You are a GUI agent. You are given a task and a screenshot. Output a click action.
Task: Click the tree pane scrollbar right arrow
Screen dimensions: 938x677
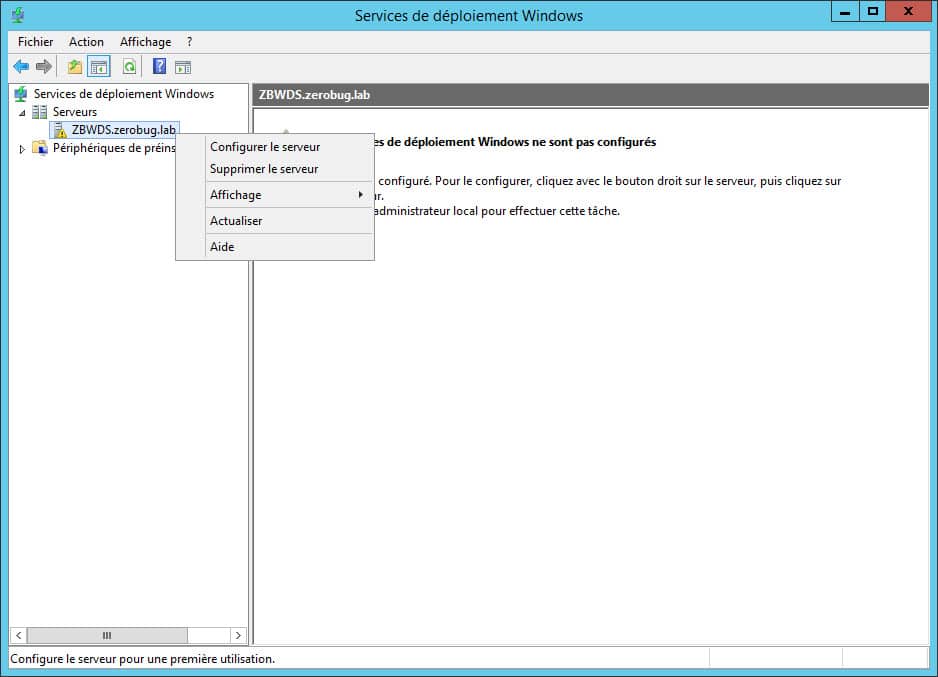pos(238,635)
